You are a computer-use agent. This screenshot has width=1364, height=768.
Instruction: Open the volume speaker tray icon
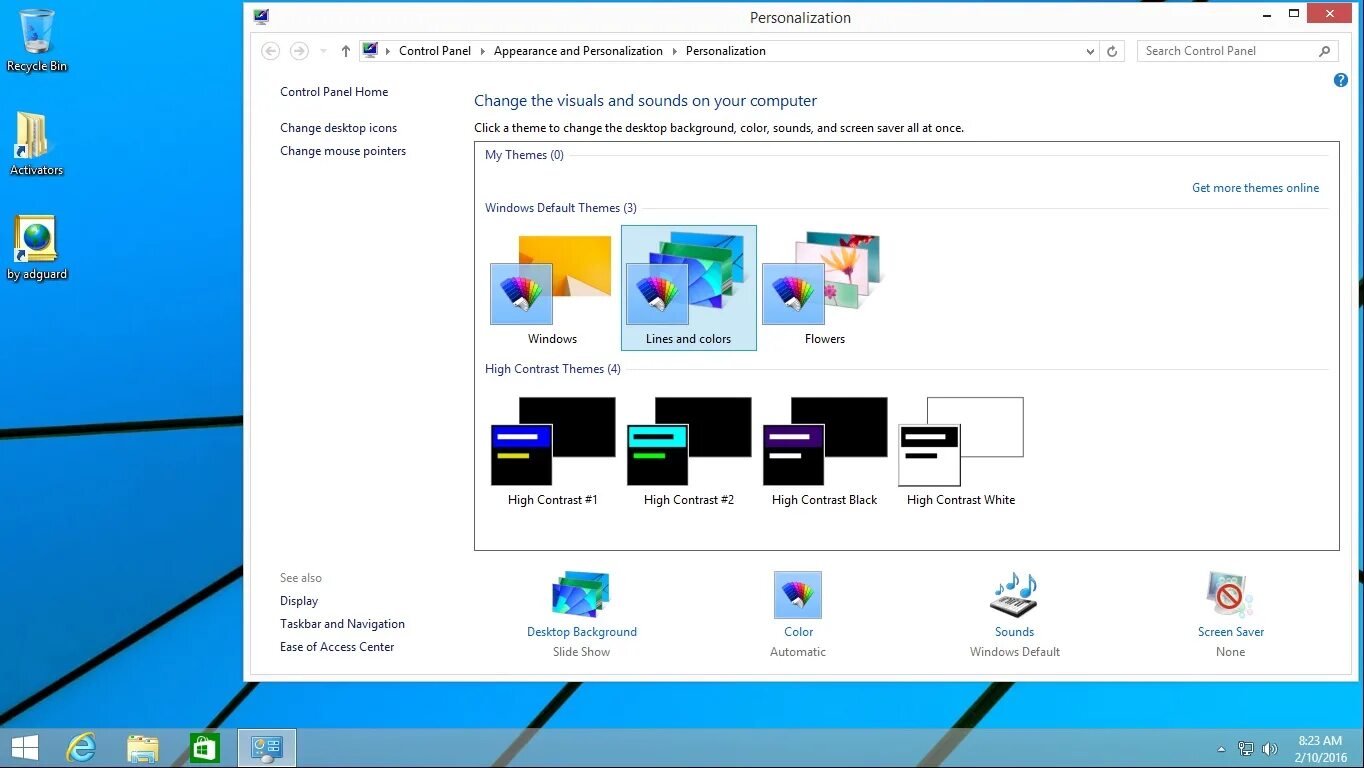1270,748
